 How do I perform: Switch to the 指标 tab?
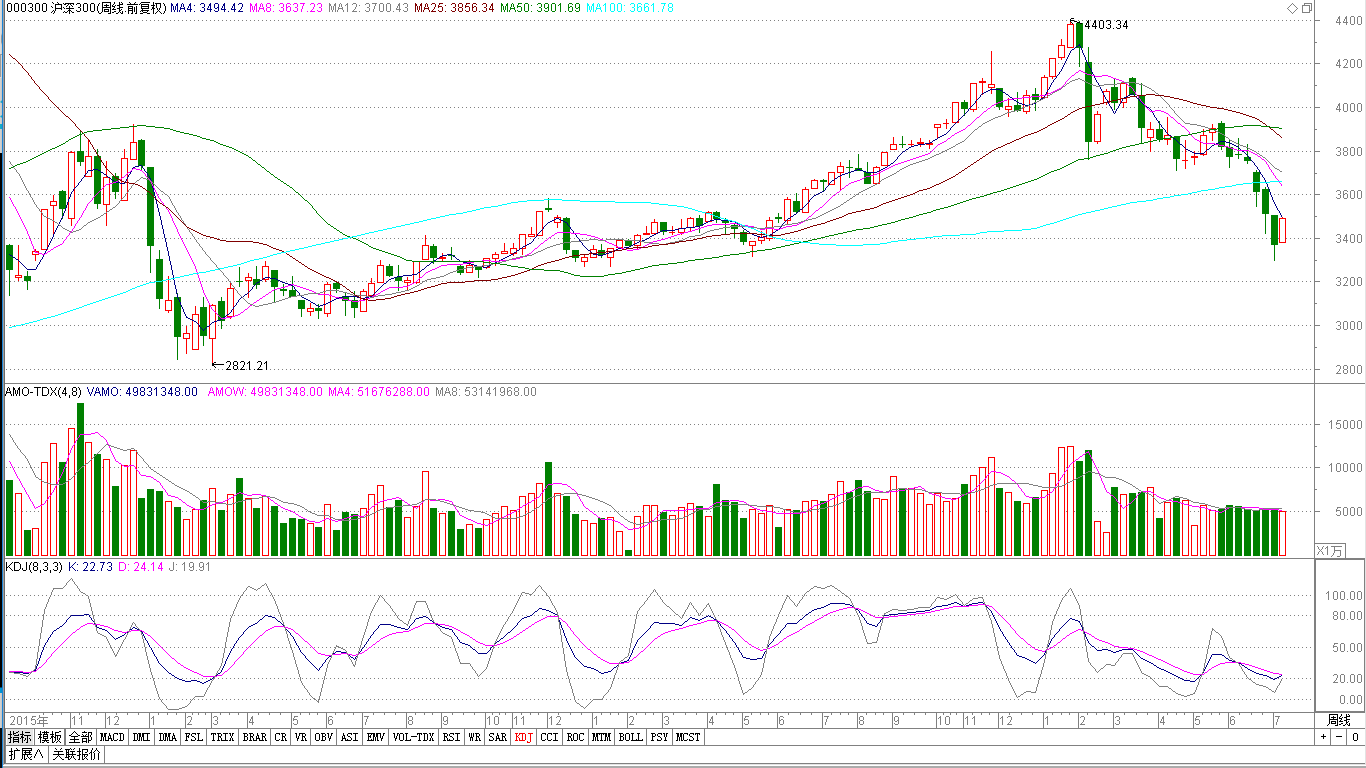coord(20,737)
